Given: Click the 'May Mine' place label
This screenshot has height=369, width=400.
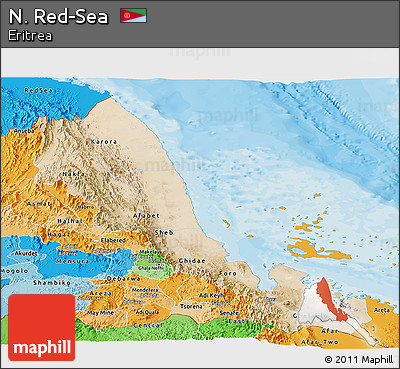Looking at the screenshot, I should coord(100,313).
